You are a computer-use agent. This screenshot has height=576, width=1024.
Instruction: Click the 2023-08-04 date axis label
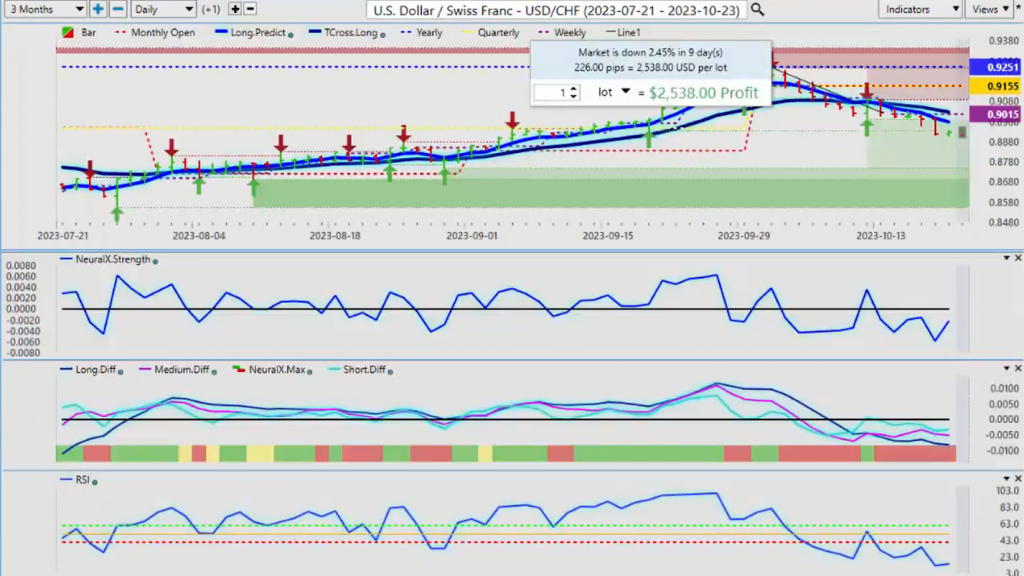click(x=199, y=236)
